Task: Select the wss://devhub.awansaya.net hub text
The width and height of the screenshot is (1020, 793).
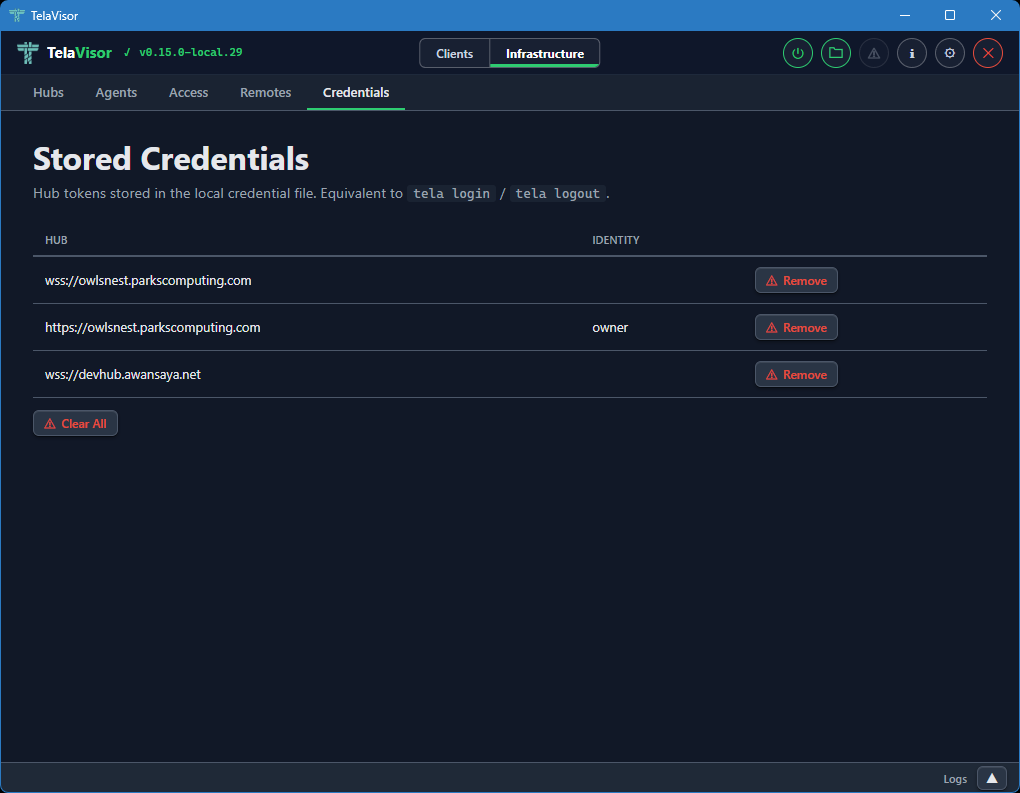Action: pyautogui.click(x=123, y=374)
